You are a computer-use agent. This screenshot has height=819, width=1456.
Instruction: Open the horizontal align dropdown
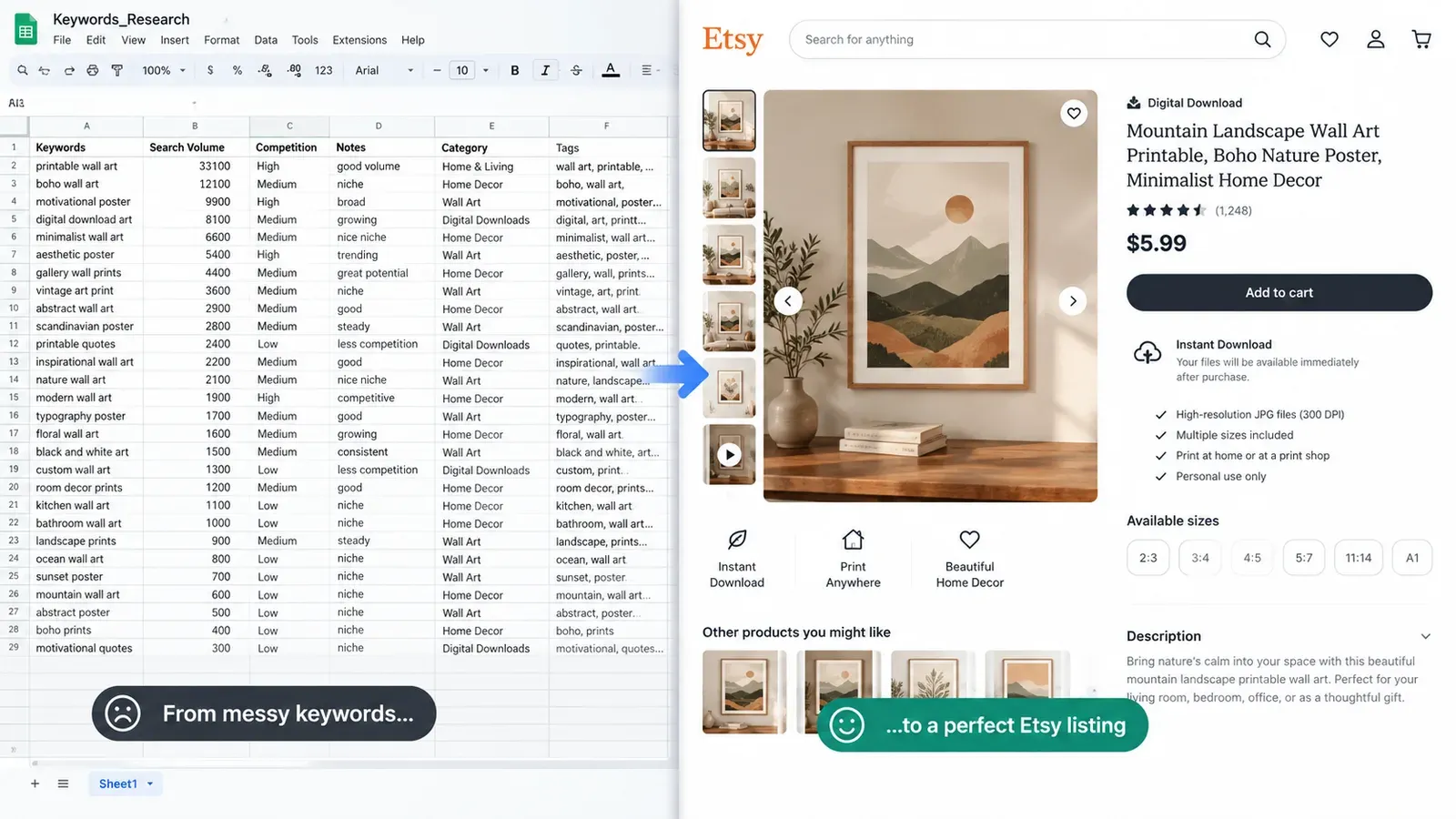pyautogui.click(x=650, y=70)
